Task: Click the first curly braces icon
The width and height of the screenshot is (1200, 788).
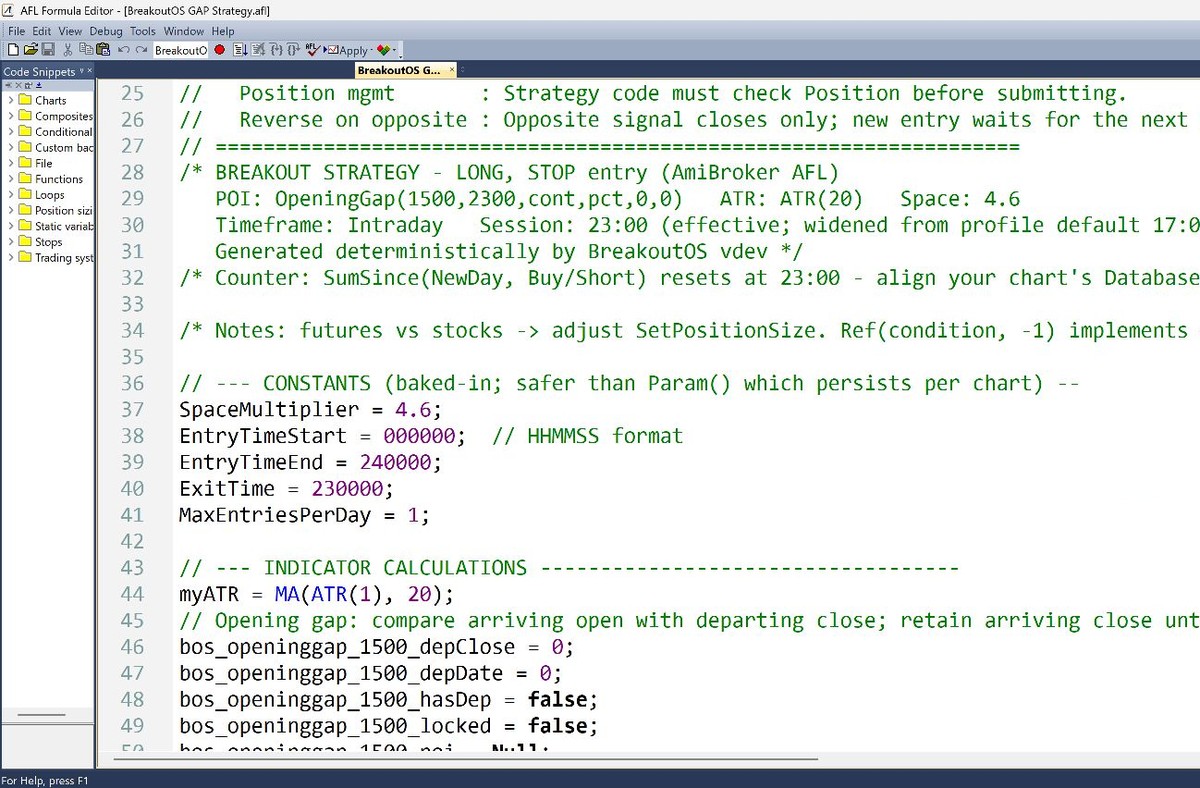Action: [276, 49]
